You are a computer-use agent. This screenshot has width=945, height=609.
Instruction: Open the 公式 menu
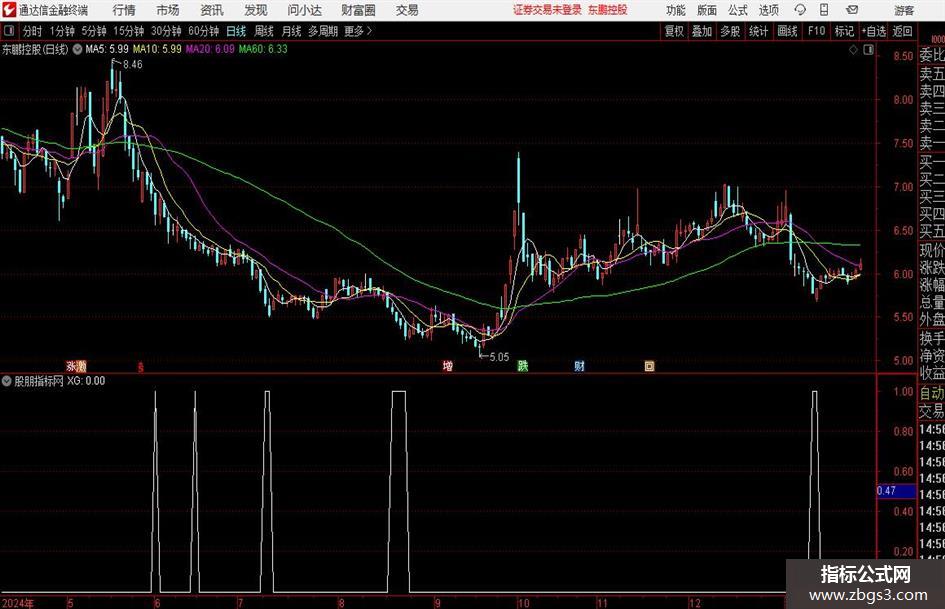(x=738, y=10)
